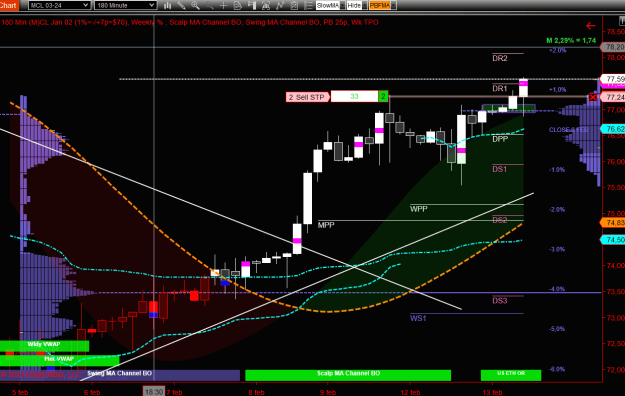Click the DS1 pivot label
The width and height of the screenshot is (625, 396).
coord(500,169)
